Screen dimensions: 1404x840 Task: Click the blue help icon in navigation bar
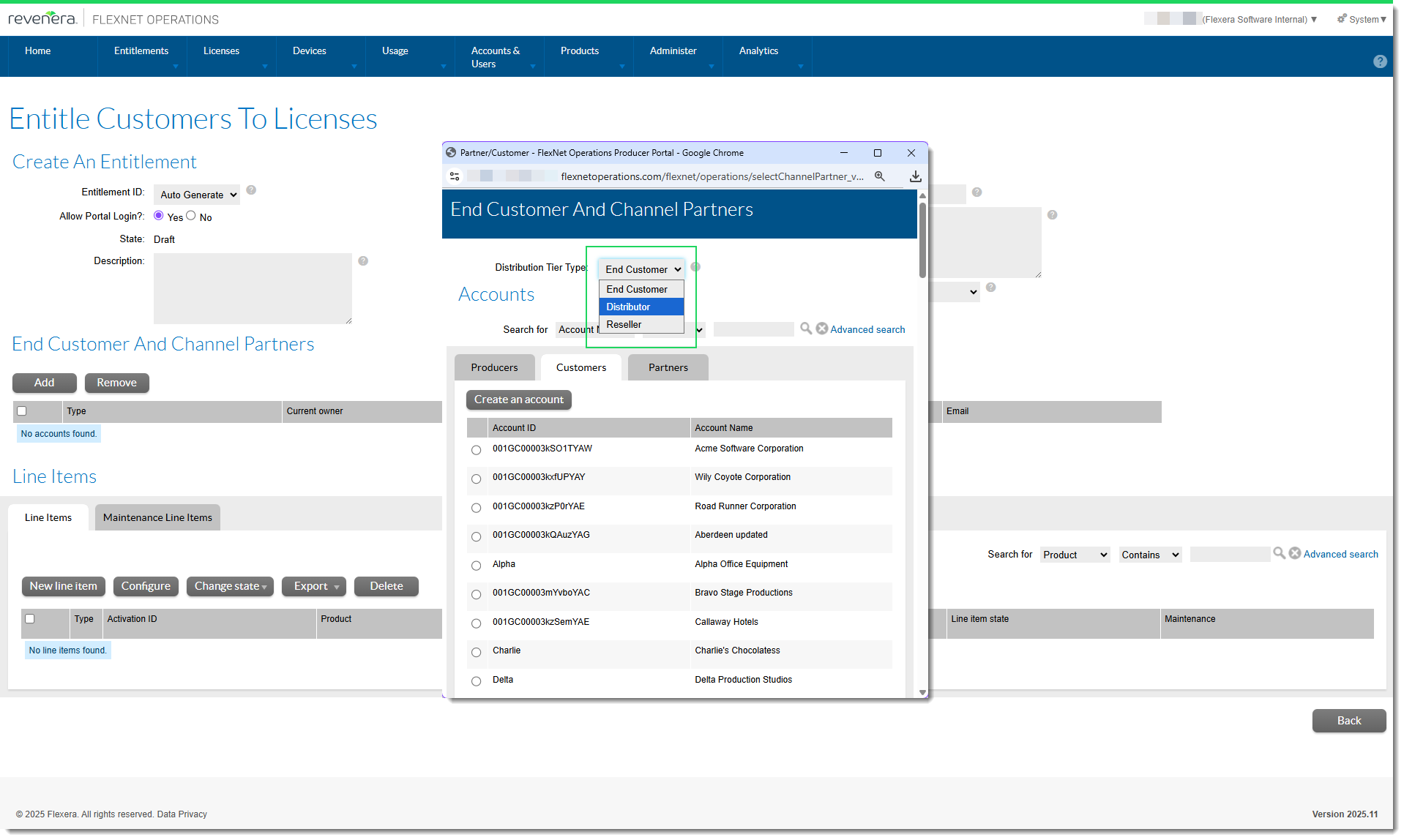[x=1379, y=62]
